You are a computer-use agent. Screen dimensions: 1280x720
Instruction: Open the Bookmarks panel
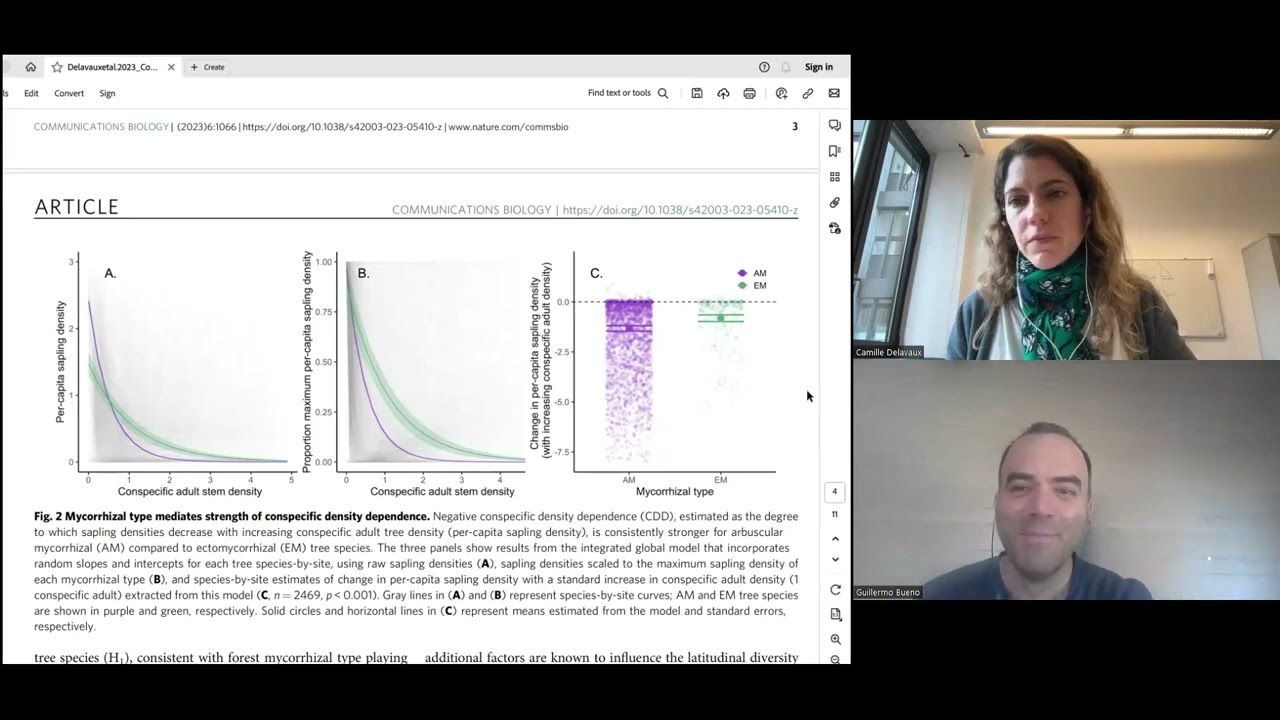835,151
